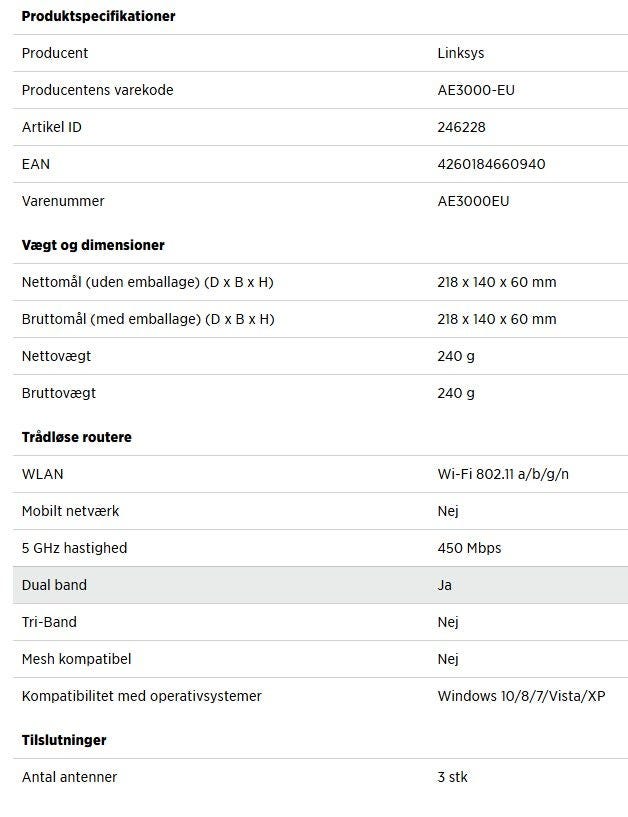Screen dimensions: 628x817
Task: Select the Nettomål dimensions row label
Action: click(x=147, y=282)
